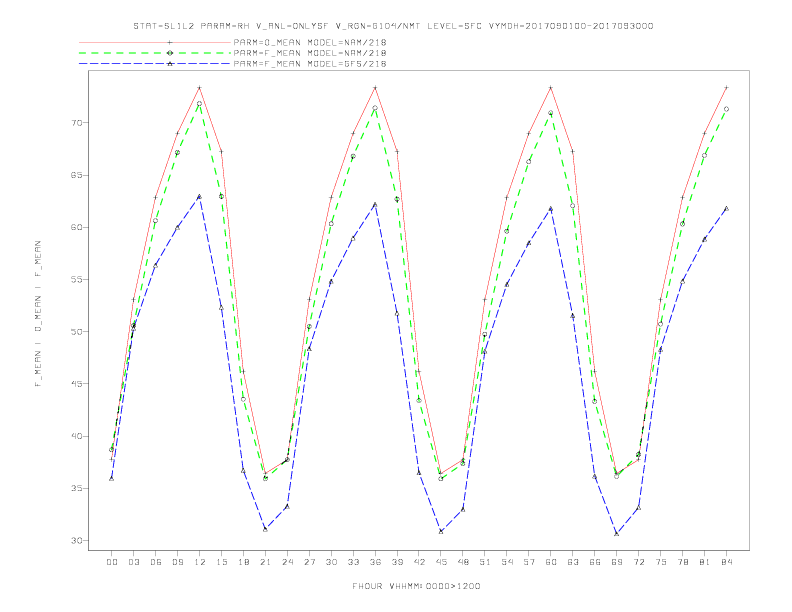Click x-axis tick label 15

pyautogui.click(x=221, y=562)
